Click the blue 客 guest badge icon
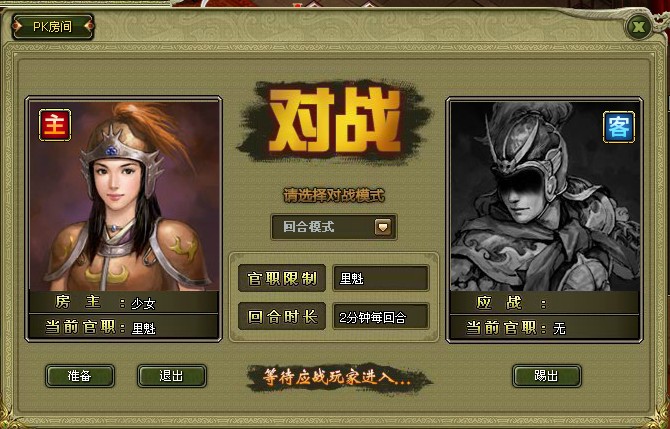 pos(619,127)
